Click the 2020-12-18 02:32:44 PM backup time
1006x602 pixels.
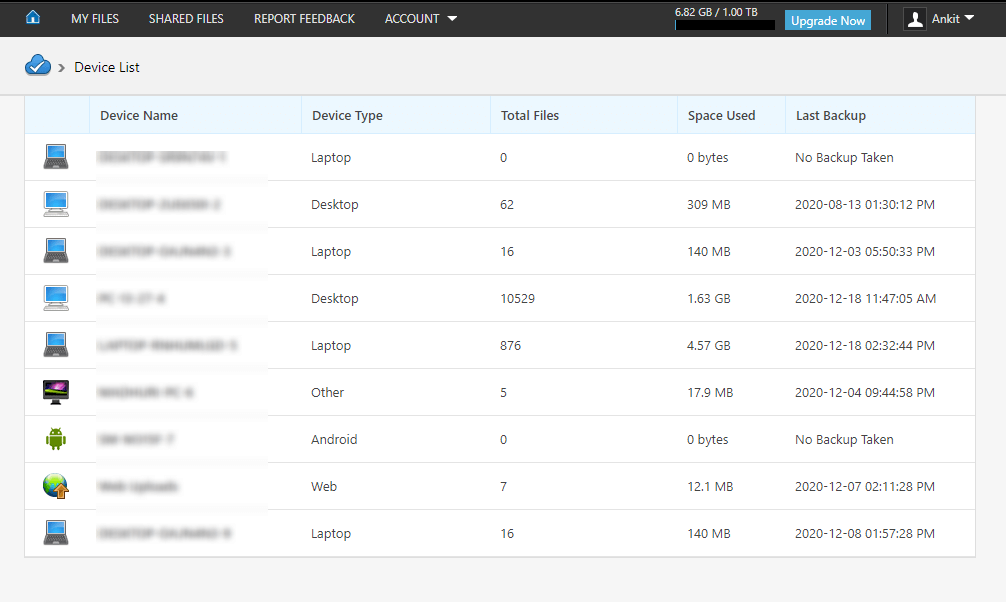[865, 345]
